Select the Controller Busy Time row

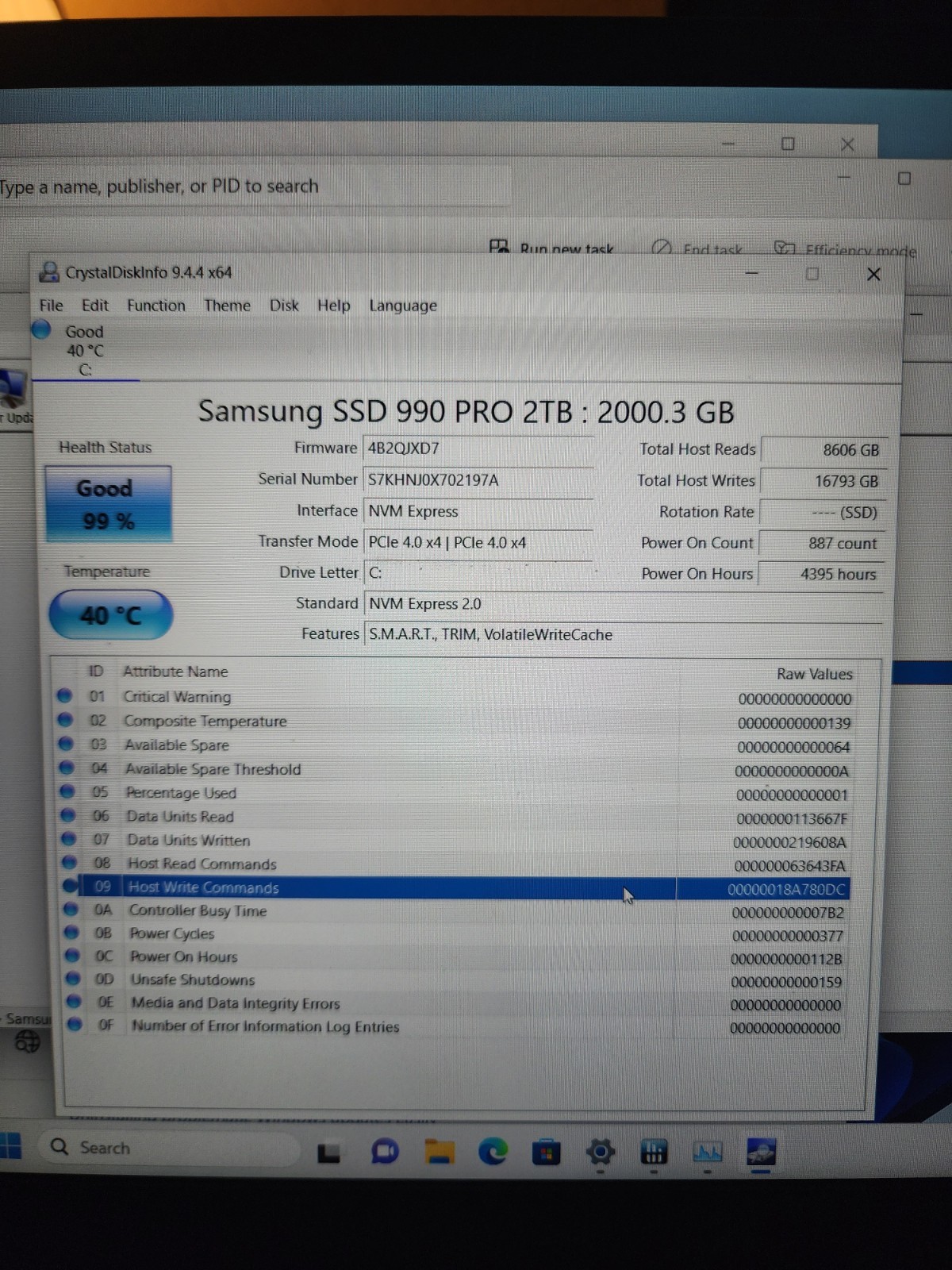click(x=456, y=911)
